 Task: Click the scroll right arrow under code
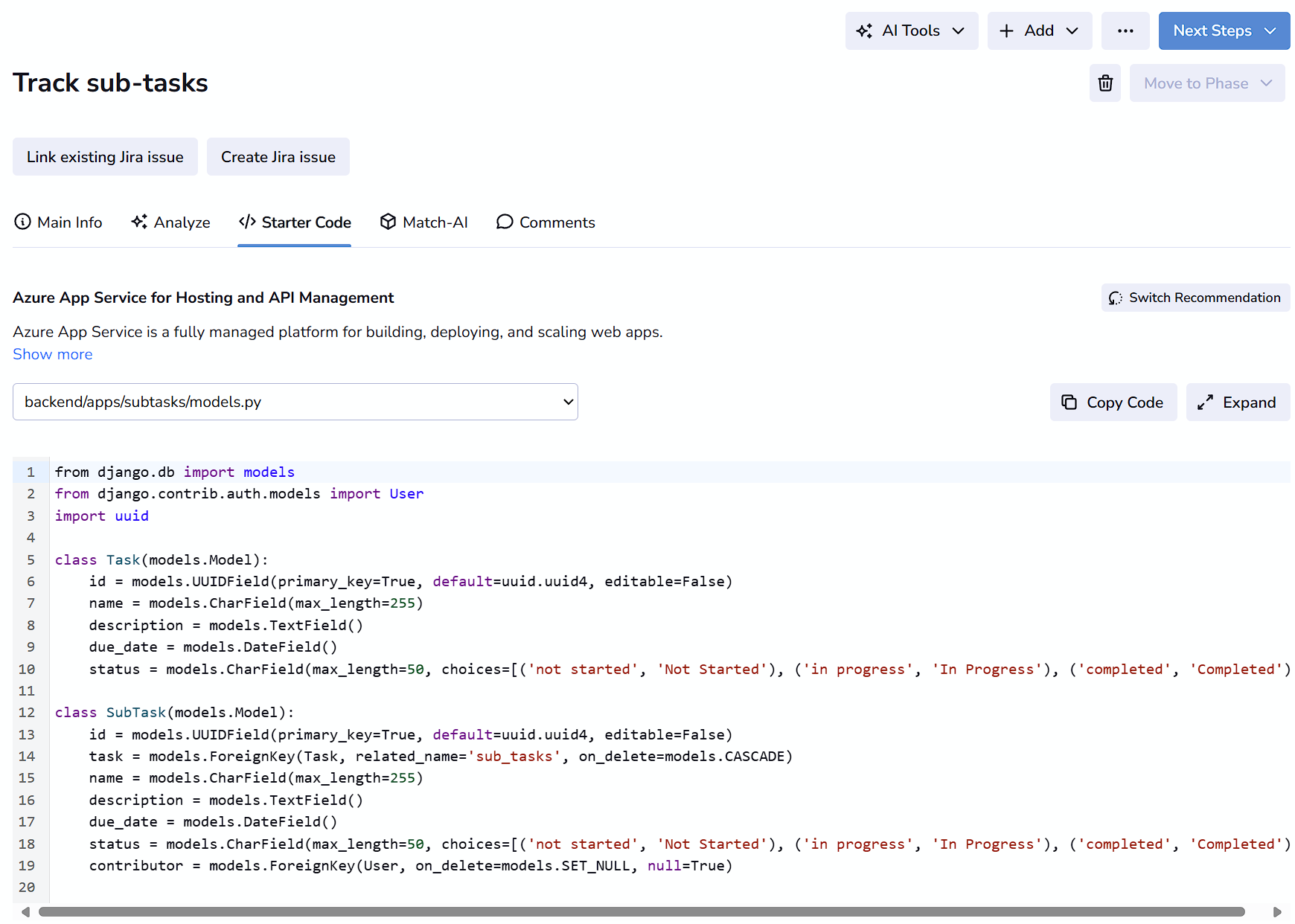tap(1277, 912)
